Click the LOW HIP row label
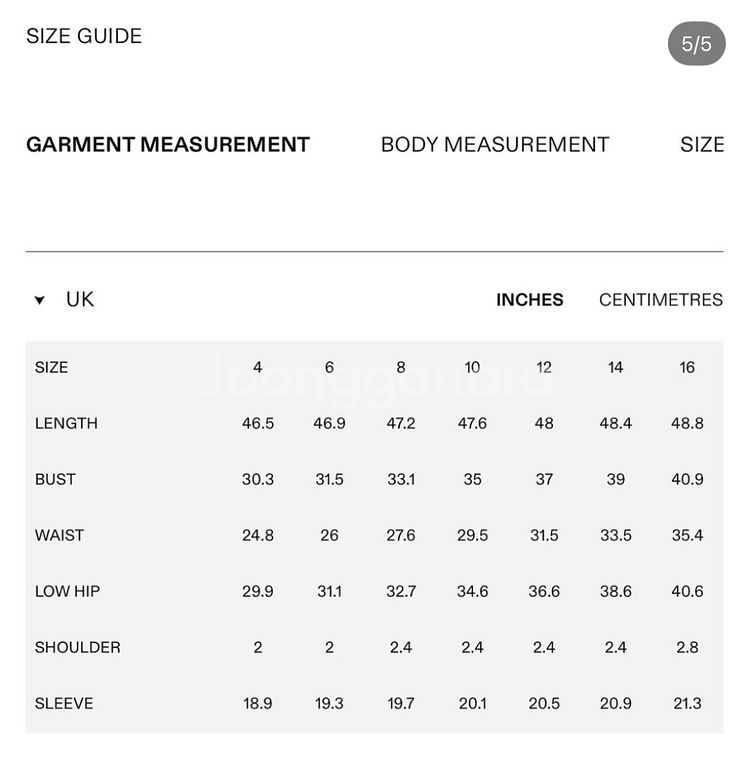Viewport: 750px width, 761px height. [x=67, y=591]
